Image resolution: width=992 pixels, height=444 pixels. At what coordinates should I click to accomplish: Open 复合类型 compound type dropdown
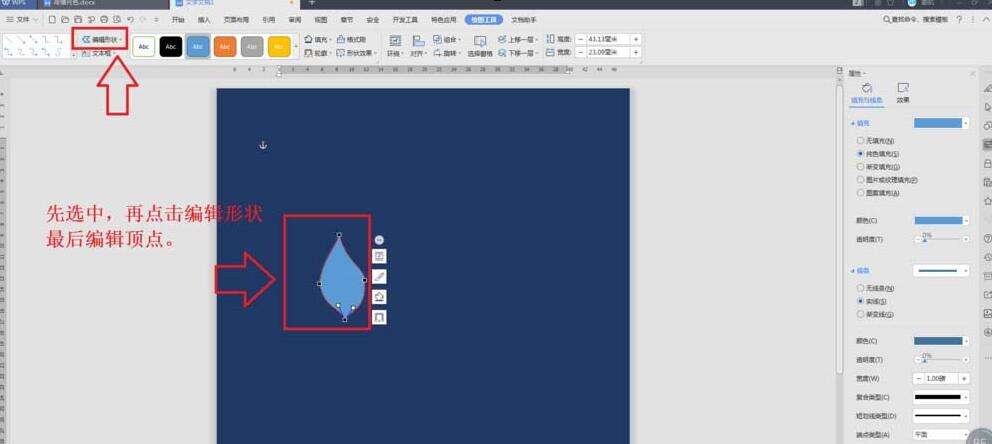click(x=941, y=397)
